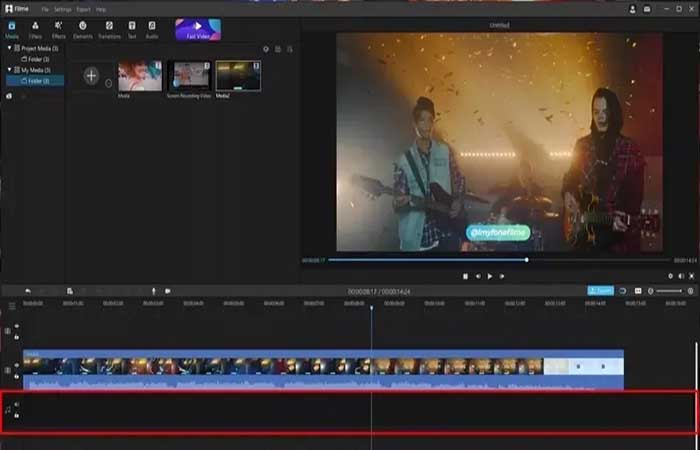
Task: Click the Fast Video banner button
Action: pos(198,29)
